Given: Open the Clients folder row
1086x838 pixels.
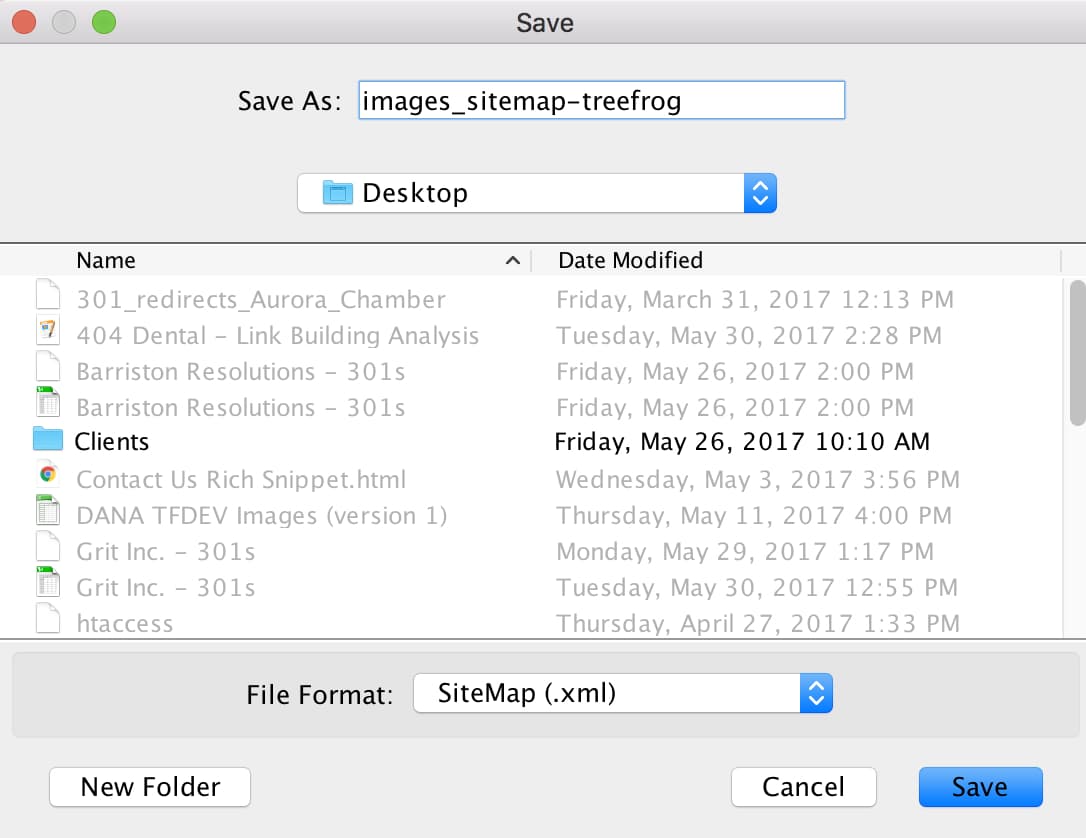Looking at the screenshot, I should point(531,442).
